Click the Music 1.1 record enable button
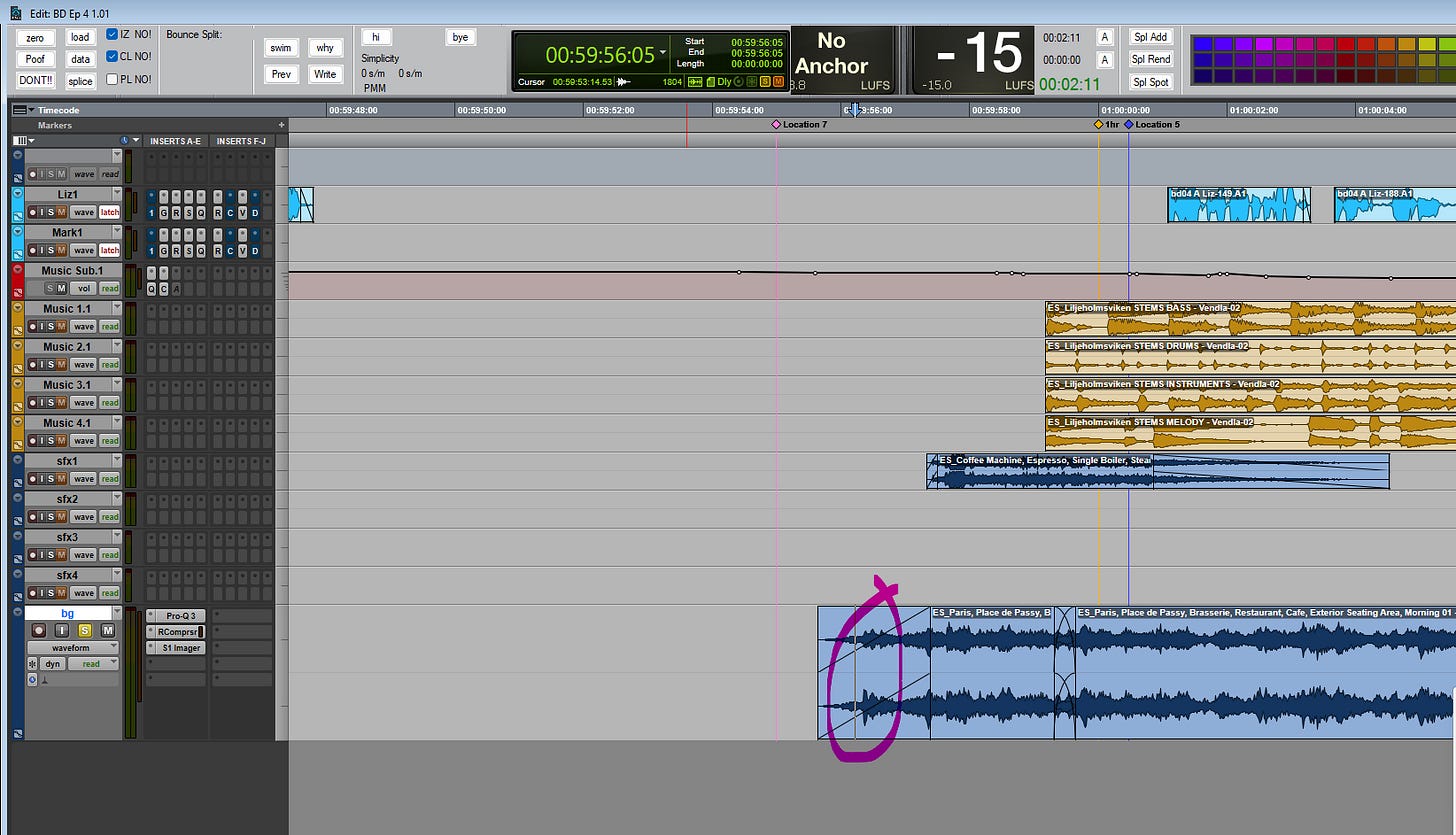Image resolution: width=1456 pixels, height=835 pixels. click(31, 326)
